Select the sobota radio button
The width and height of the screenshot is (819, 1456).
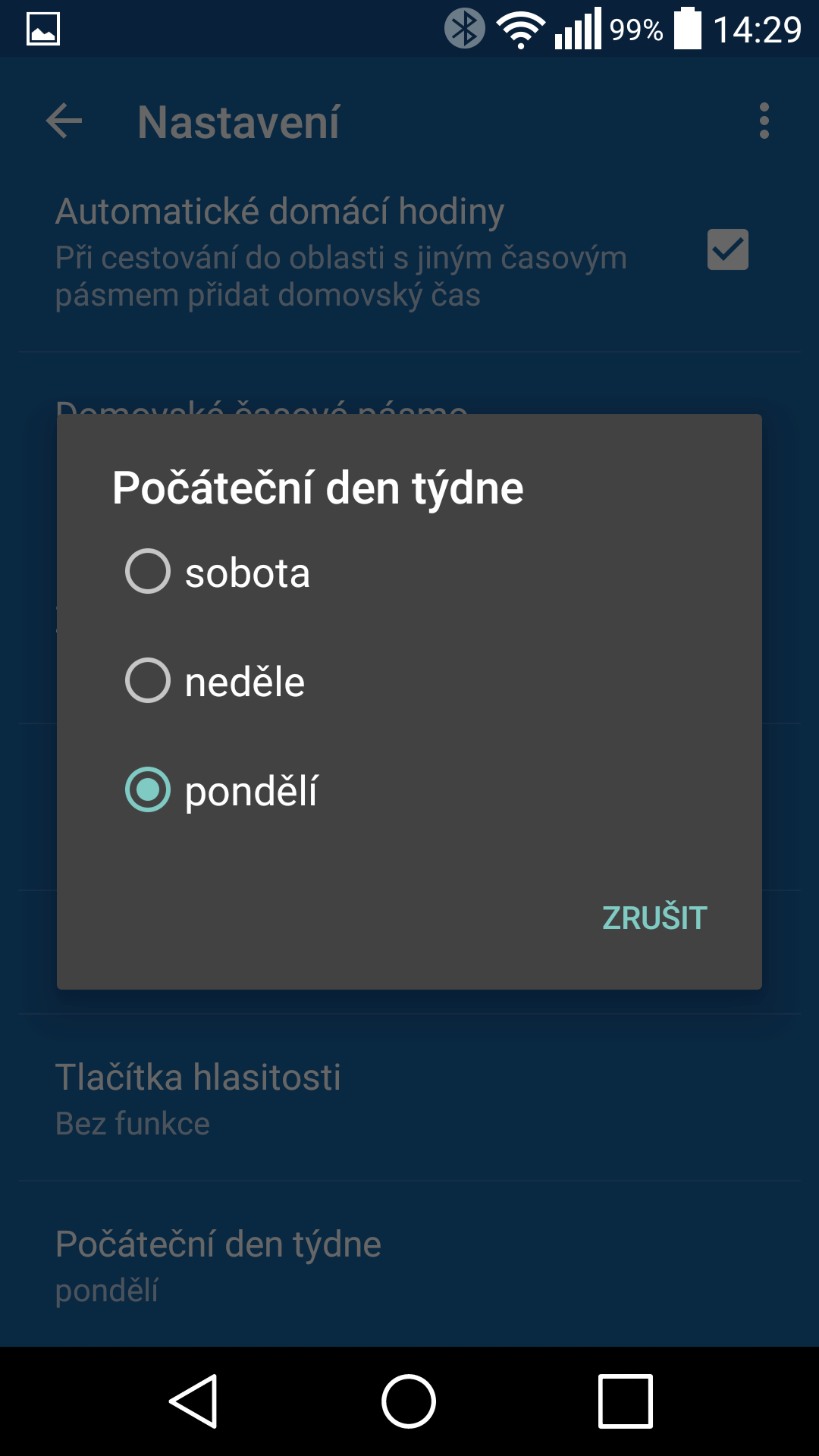tap(147, 571)
